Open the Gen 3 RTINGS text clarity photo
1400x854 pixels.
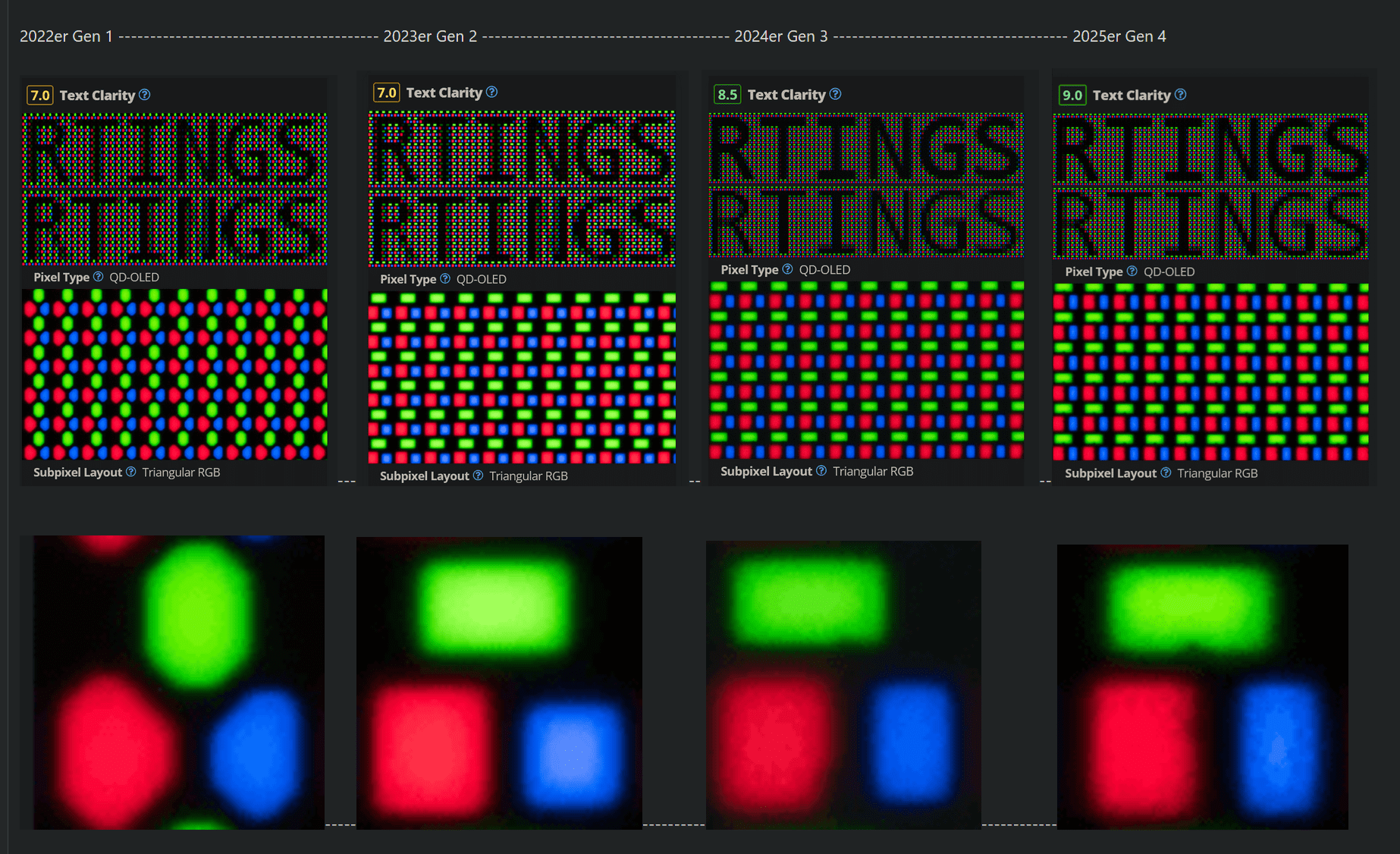[866, 184]
